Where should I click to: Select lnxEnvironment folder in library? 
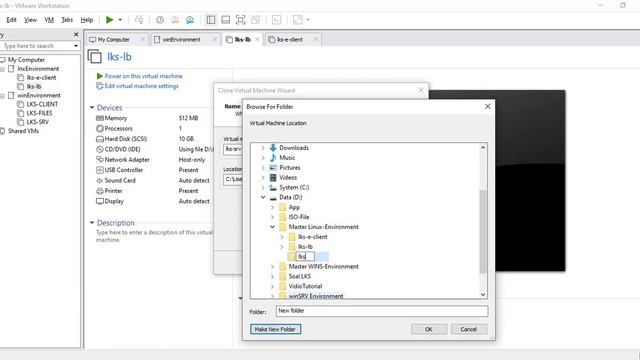pos(38,69)
